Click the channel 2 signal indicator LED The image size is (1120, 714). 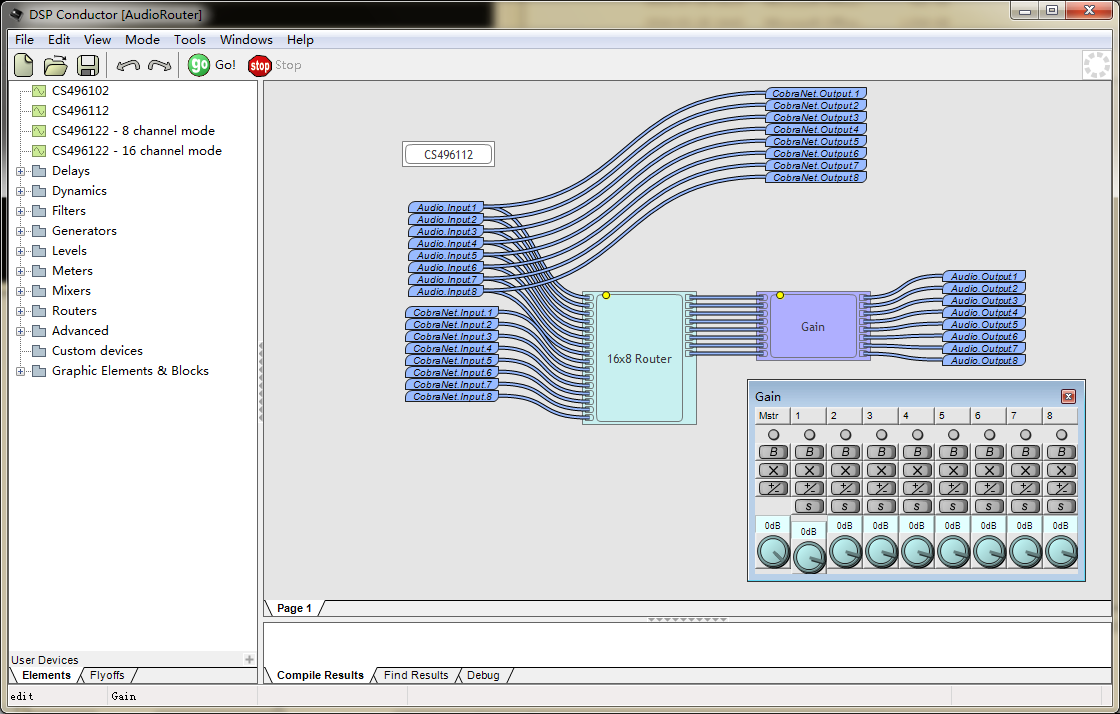(845, 435)
